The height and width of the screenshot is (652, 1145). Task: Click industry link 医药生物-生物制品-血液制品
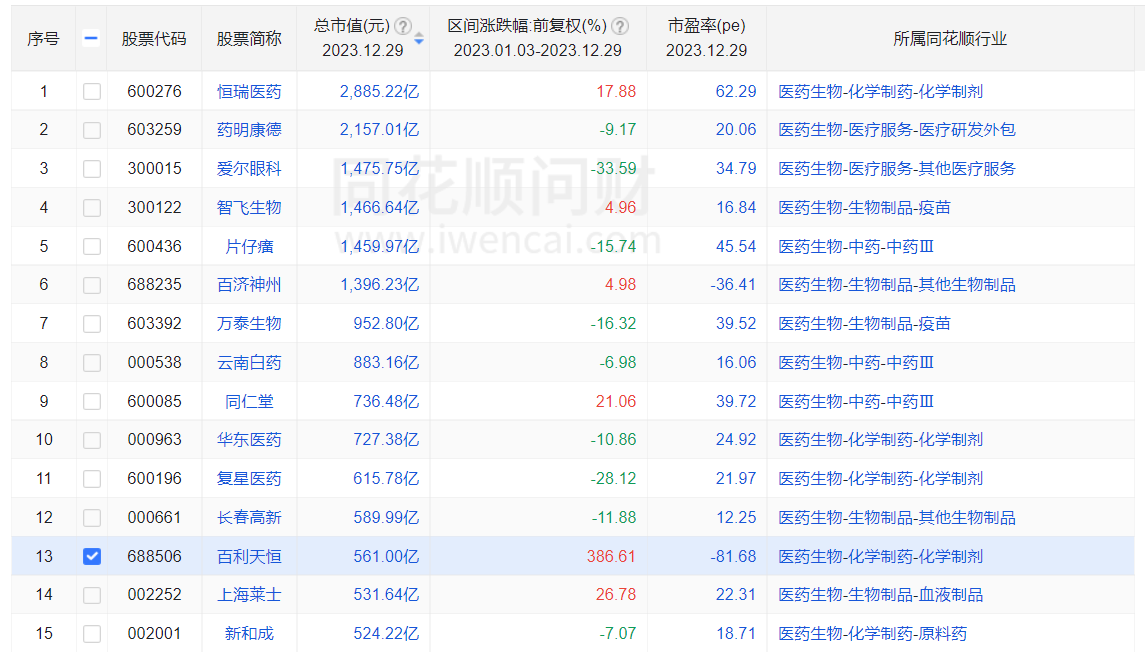[x=881, y=594]
